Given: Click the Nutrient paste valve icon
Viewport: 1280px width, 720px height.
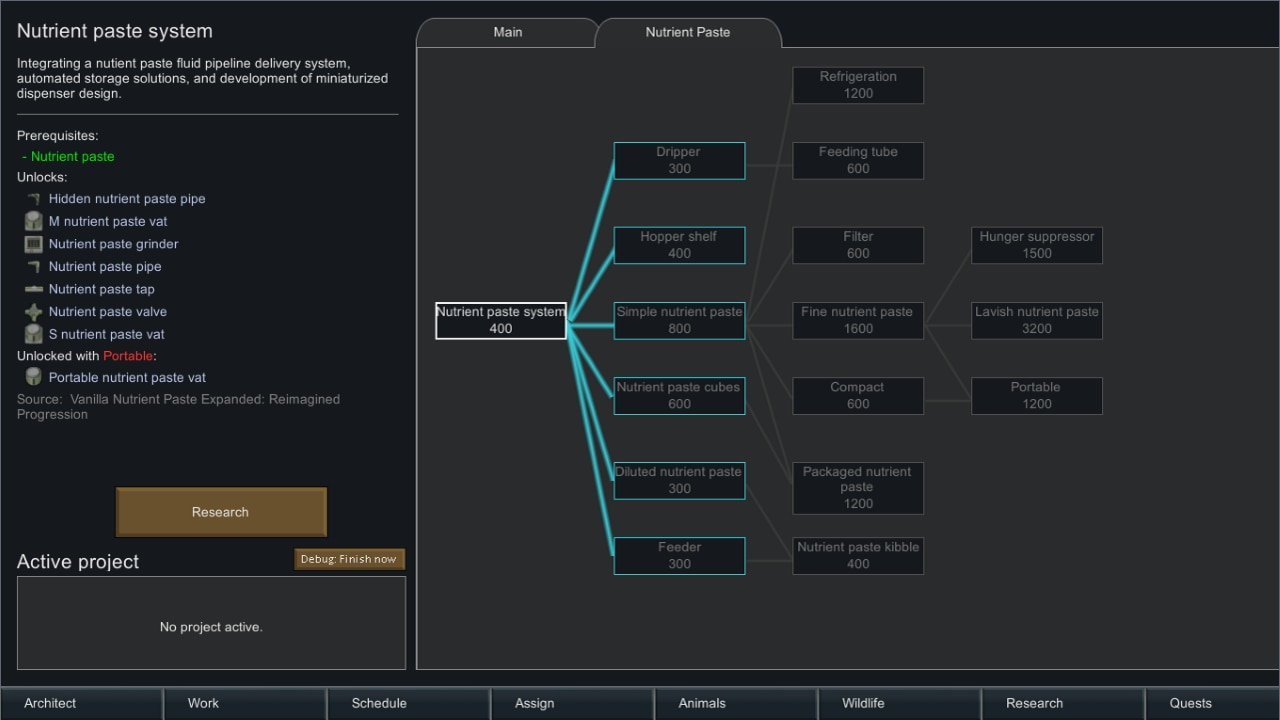Looking at the screenshot, I should [x=34, y=311].
